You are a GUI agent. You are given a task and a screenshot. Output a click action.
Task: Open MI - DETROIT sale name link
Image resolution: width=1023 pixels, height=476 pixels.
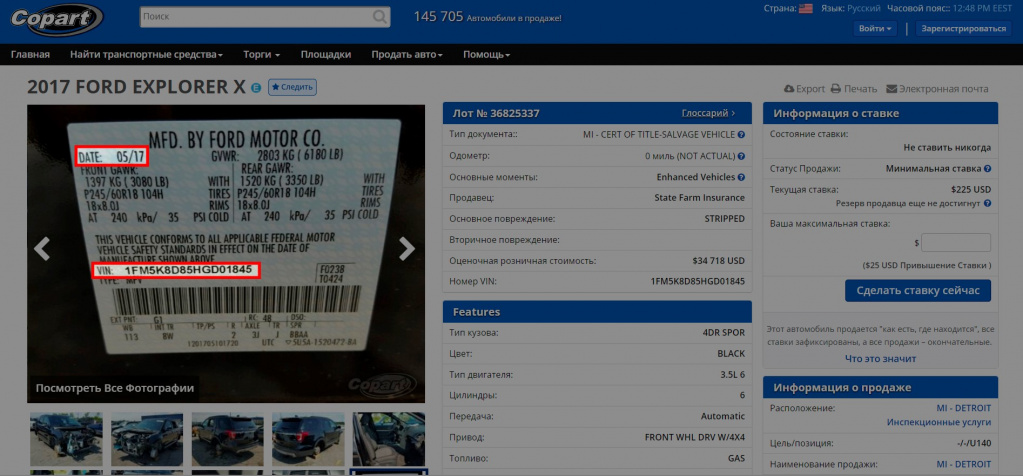(964, 464)
